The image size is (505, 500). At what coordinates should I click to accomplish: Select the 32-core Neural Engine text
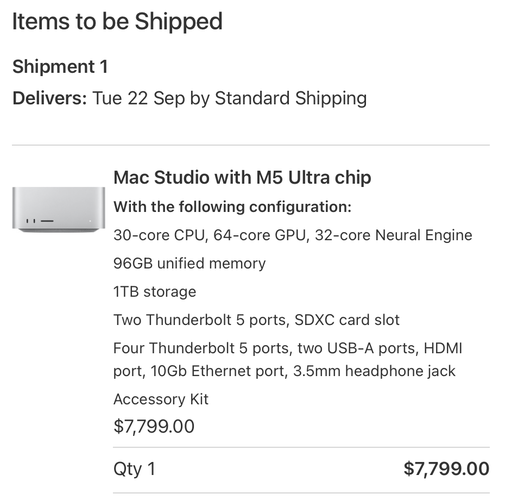[x=393, y=235]
